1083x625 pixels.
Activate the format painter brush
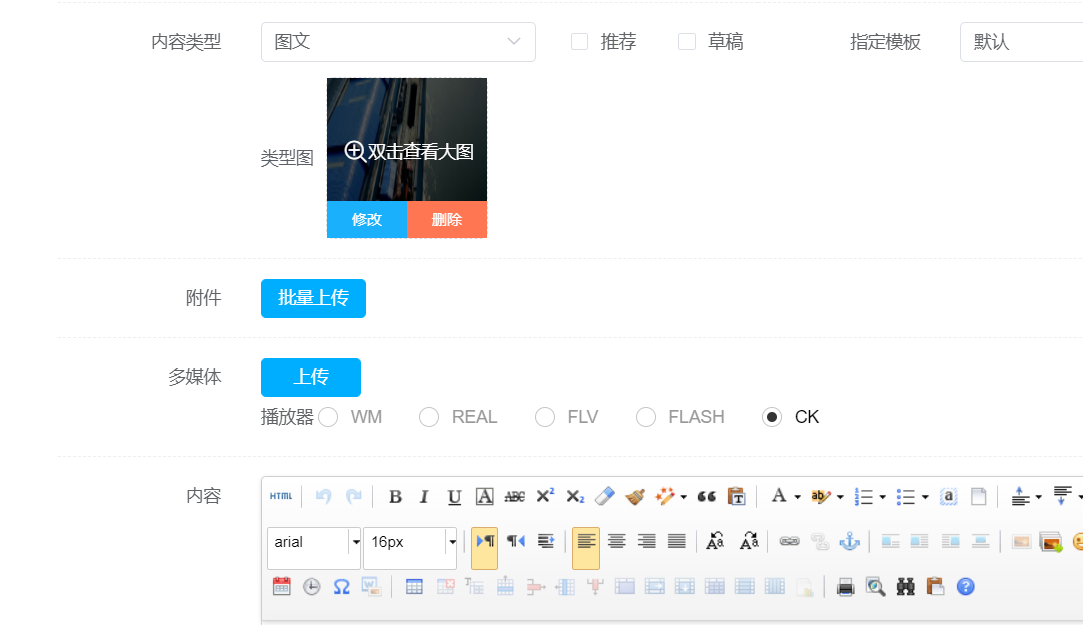coord(635,497)
